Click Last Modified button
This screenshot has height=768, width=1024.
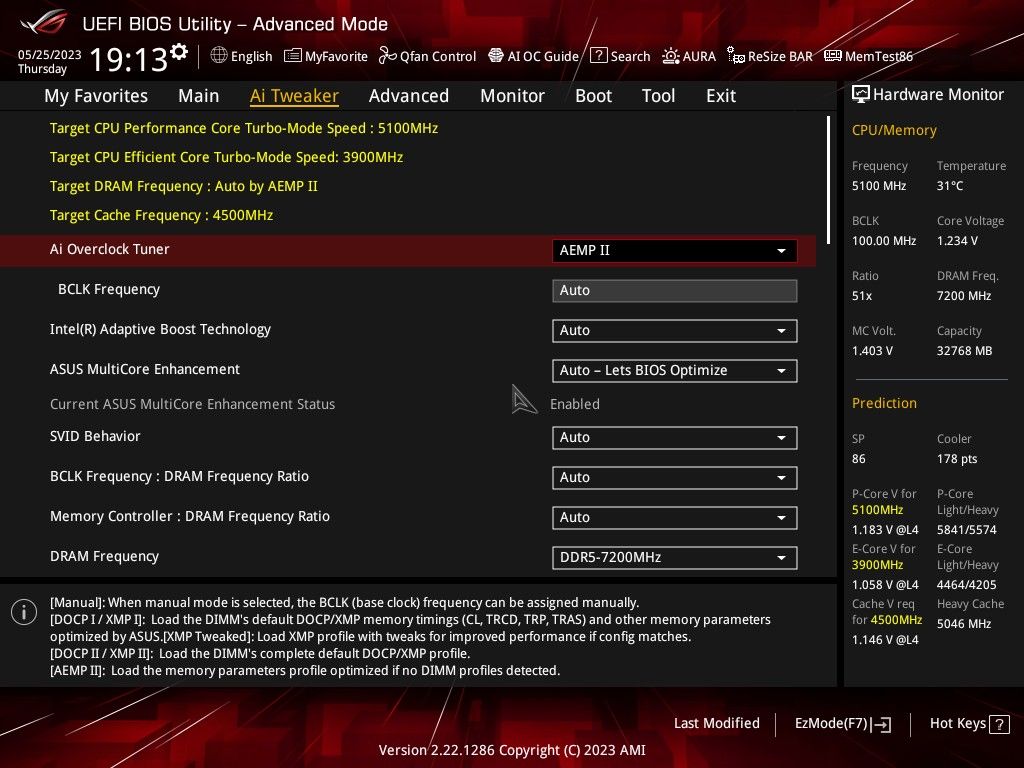tap(716, 723)
